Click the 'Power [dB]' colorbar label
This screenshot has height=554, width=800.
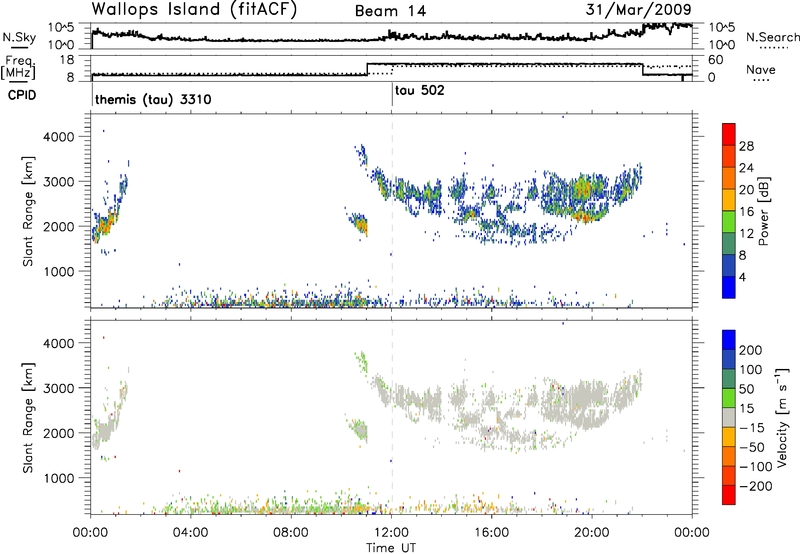pos(763,211)
